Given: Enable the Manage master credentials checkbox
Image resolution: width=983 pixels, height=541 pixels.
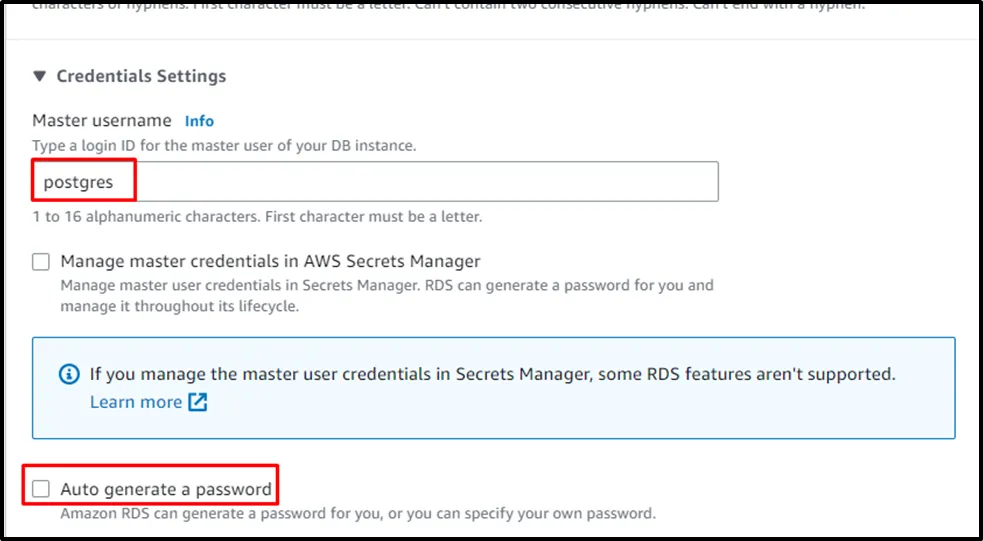Looking at the screenshot, I should pyautogui.click(x=41, y=262).
